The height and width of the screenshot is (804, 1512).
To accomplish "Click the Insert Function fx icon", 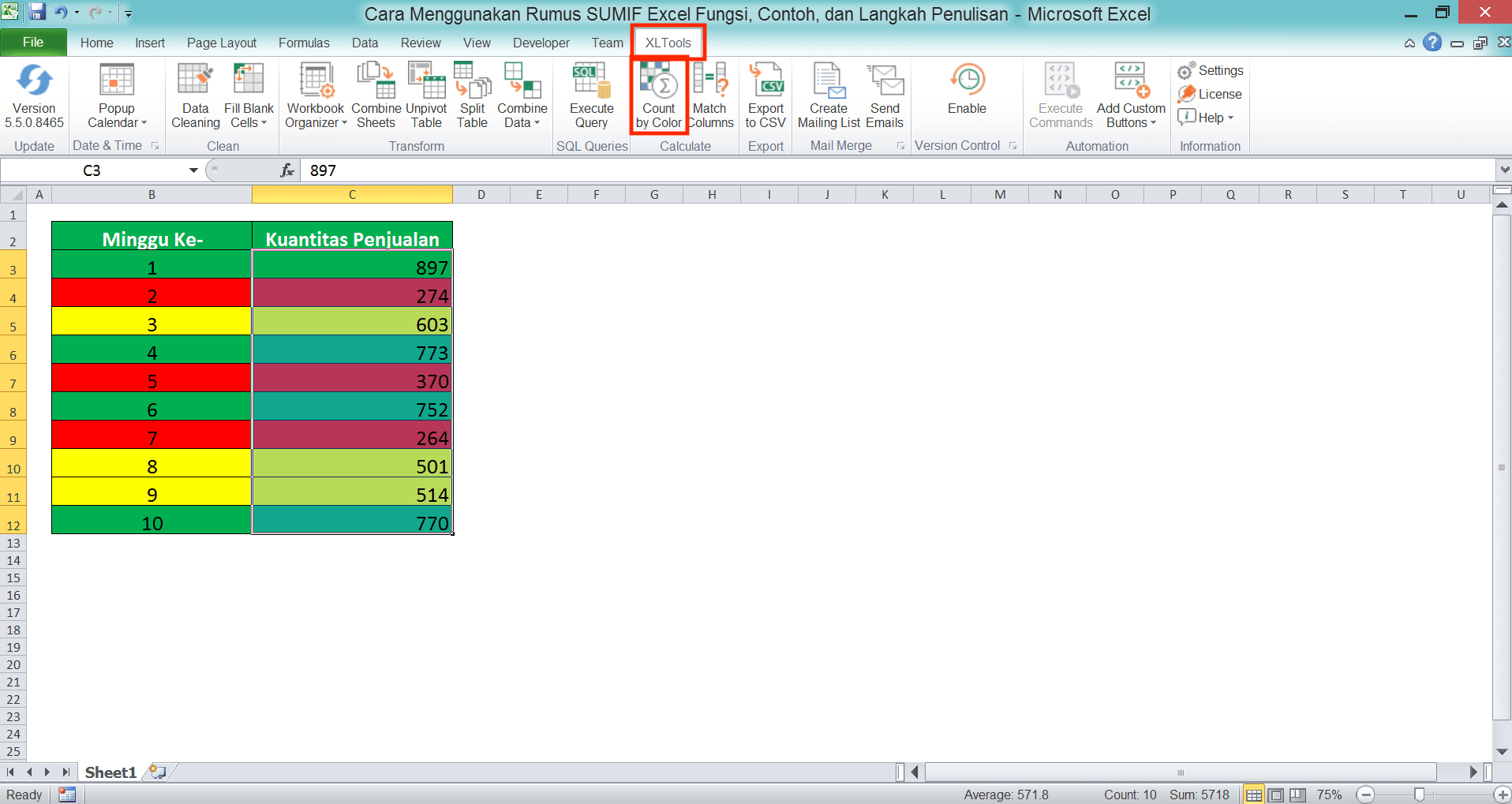I will pyautogui.click(x=287, y=170).
